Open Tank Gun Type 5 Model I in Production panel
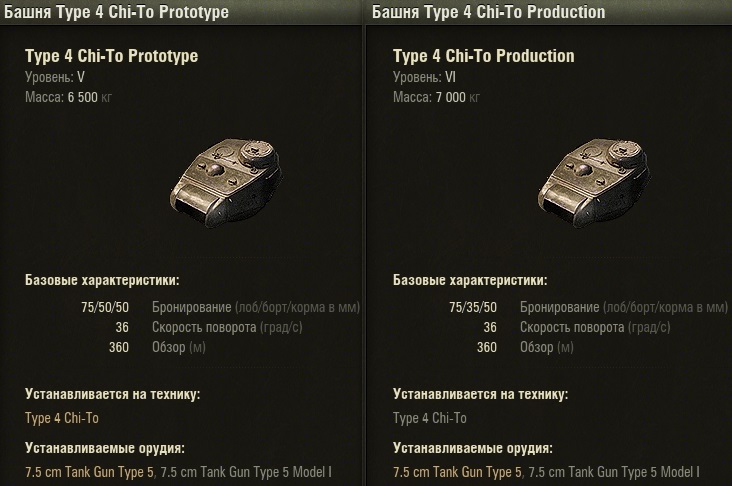The height and width of the screenshot is (486, 732). pos(614,472)
